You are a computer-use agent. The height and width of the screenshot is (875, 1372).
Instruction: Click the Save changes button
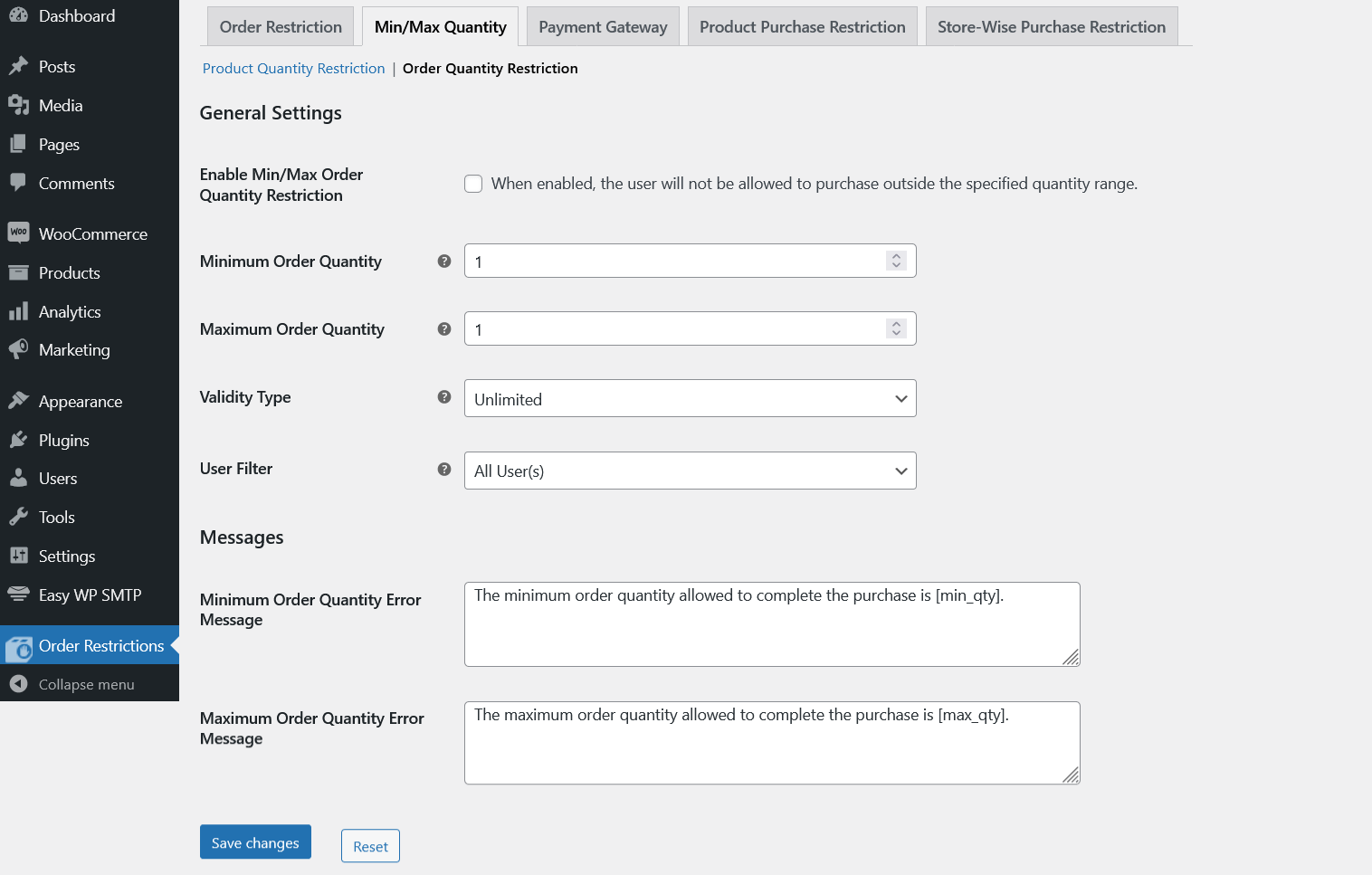pyautogui.click(x=254, y=842)
